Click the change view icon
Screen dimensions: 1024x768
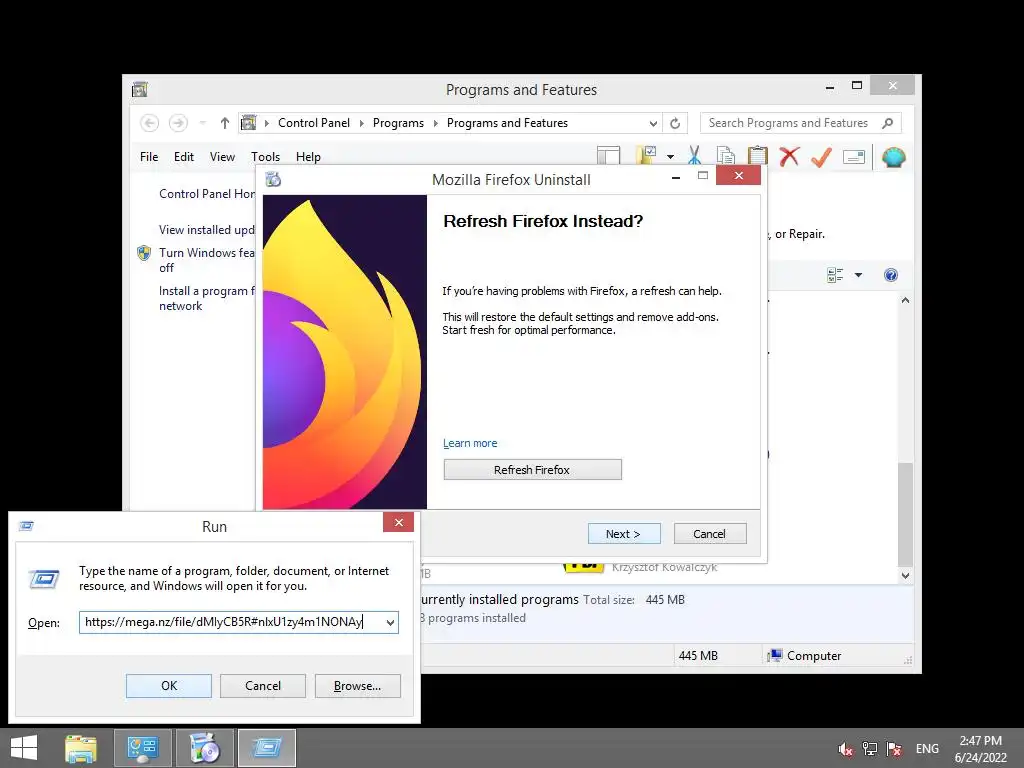835,275
